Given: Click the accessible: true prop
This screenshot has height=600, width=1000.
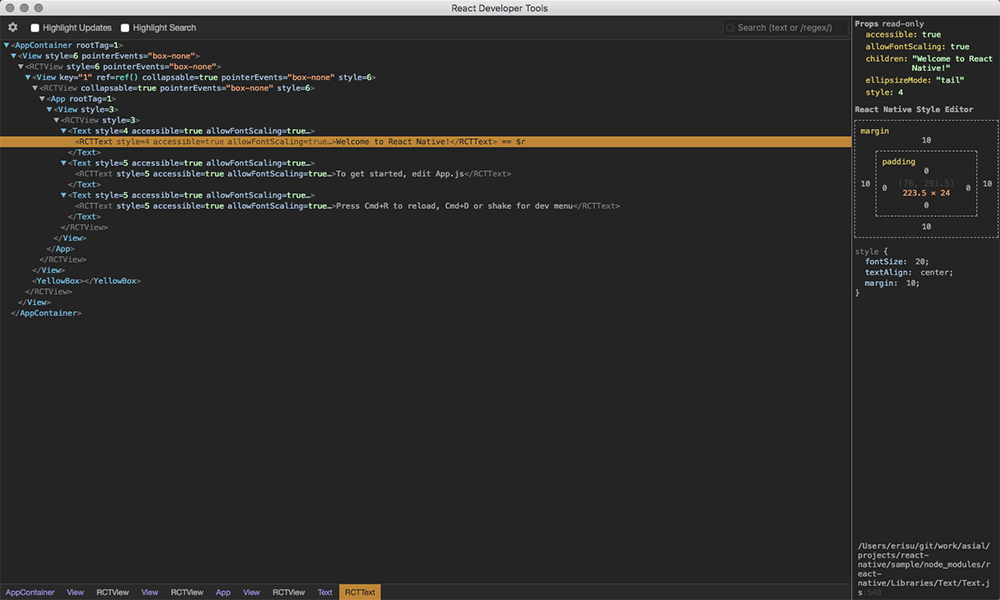Looking at the screenshot, I should click(x=903, y=34).
